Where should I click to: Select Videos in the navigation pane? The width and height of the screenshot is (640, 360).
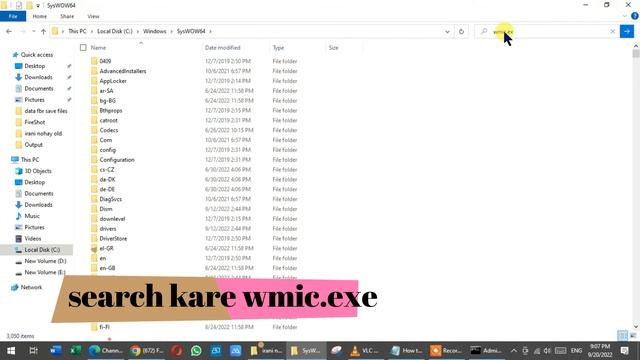[x=33, y=238]
